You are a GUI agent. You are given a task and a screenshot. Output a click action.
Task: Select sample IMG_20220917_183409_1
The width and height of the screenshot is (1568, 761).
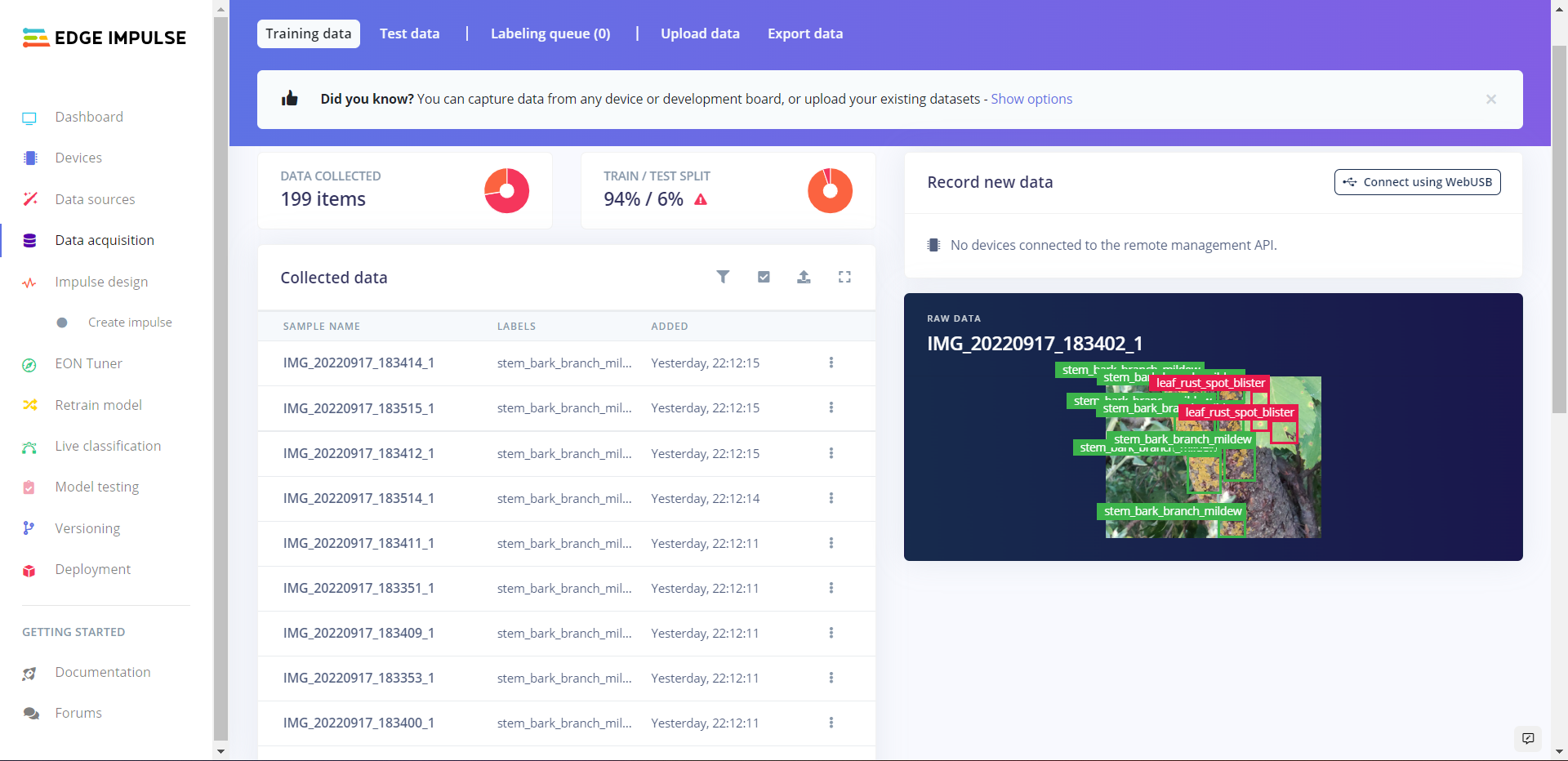coord(359,633)
